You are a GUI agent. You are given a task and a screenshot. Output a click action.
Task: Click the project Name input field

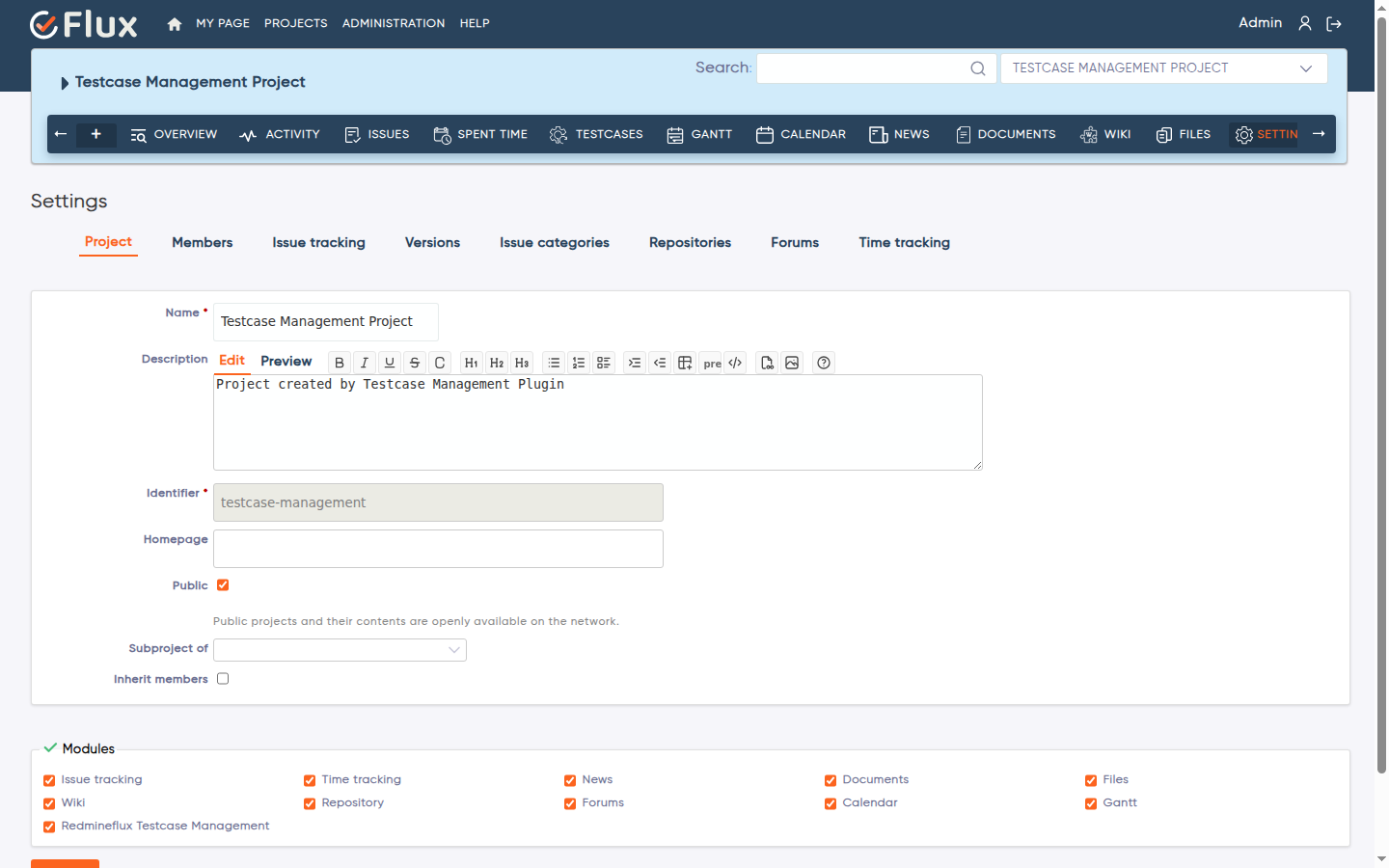tap(326, 322)
